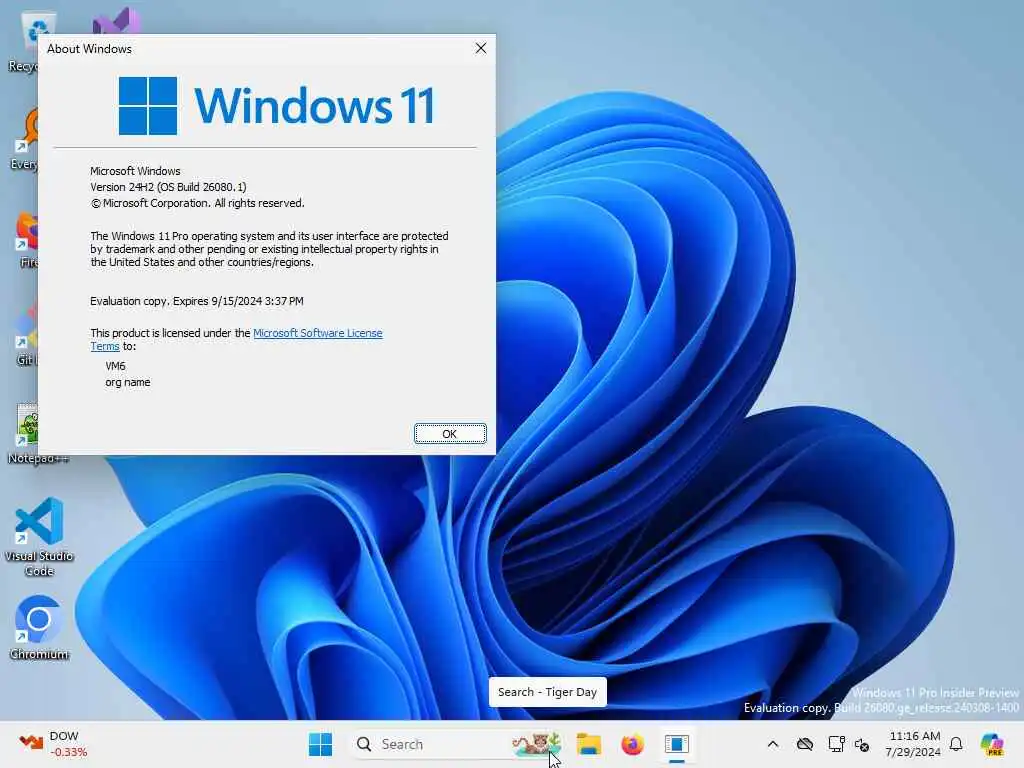Click the 'Search - Tiger Day' tooltip
Viewport: 1024px width, 768px height.
pos(547,692)
